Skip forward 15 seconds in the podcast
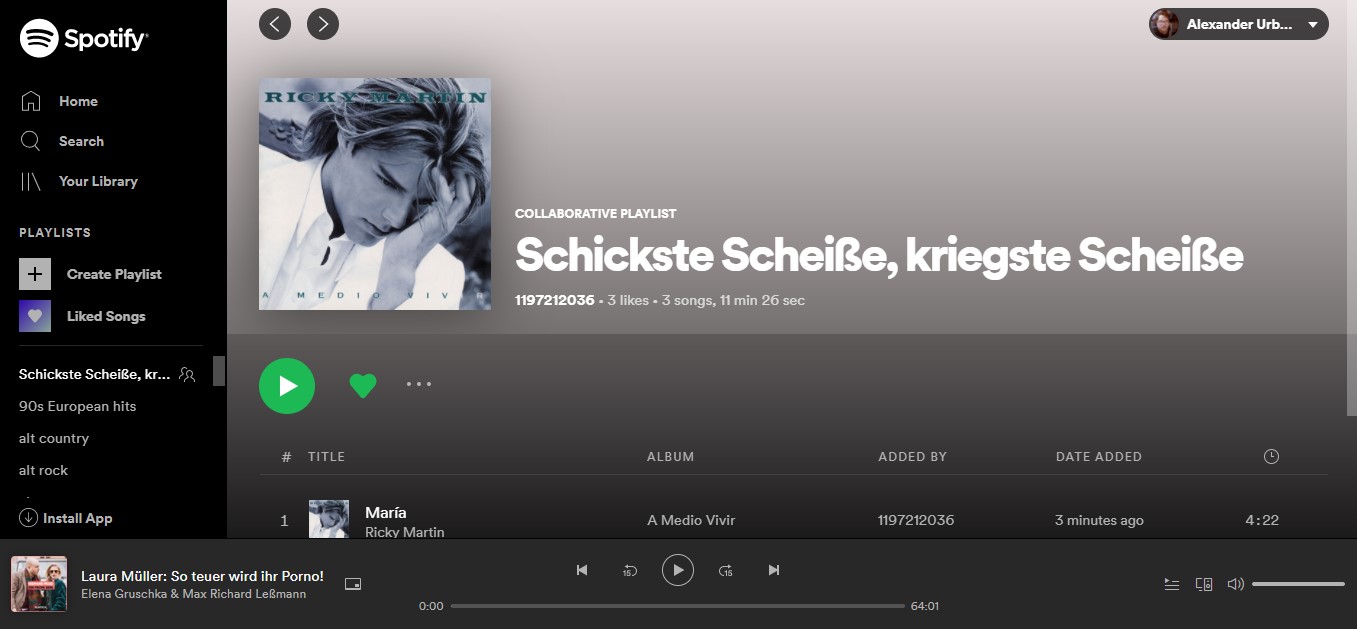This screenshot has width=1357, height=629. pos(726,570)
